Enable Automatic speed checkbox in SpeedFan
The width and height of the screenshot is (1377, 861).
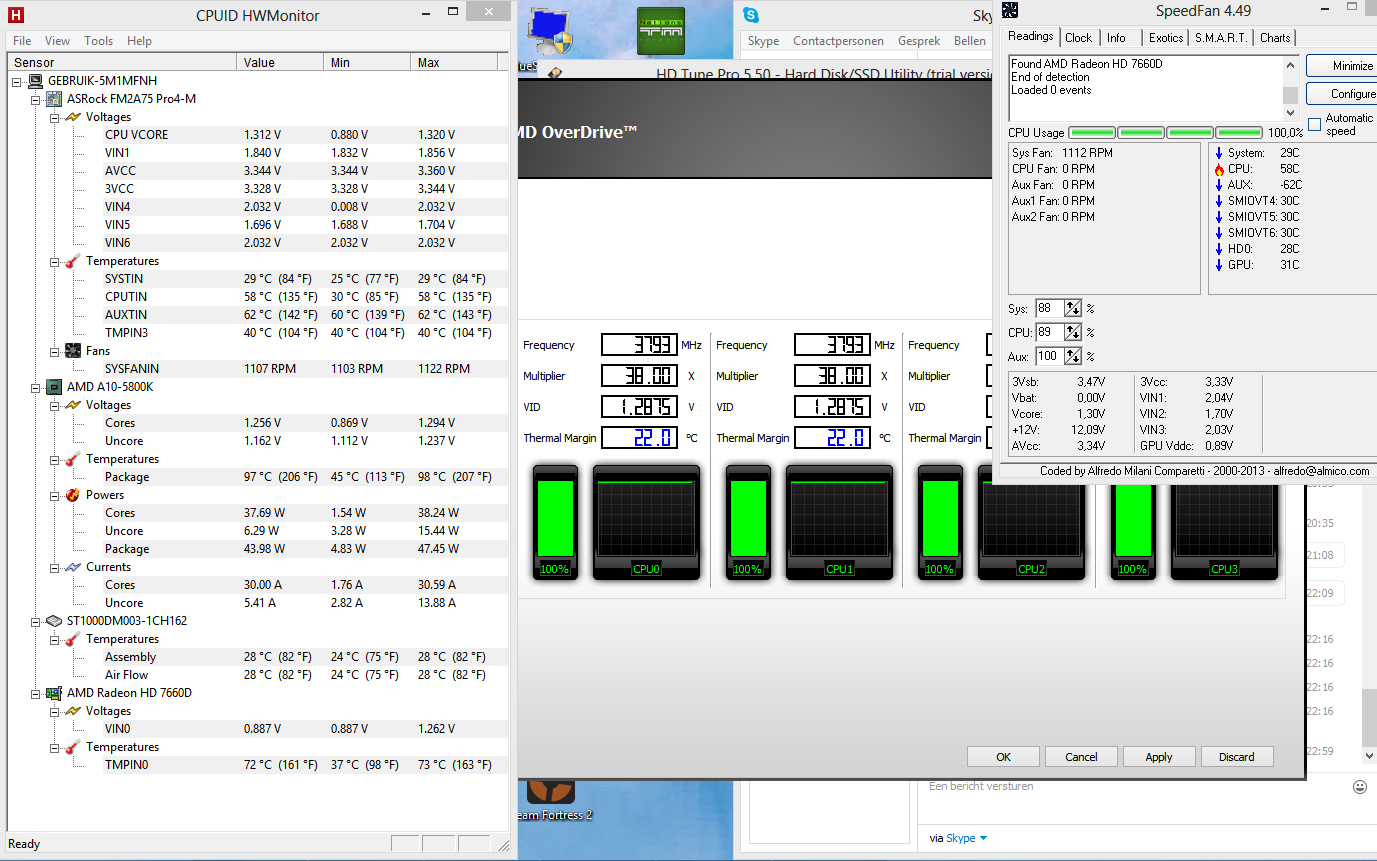click(1315, 125)
